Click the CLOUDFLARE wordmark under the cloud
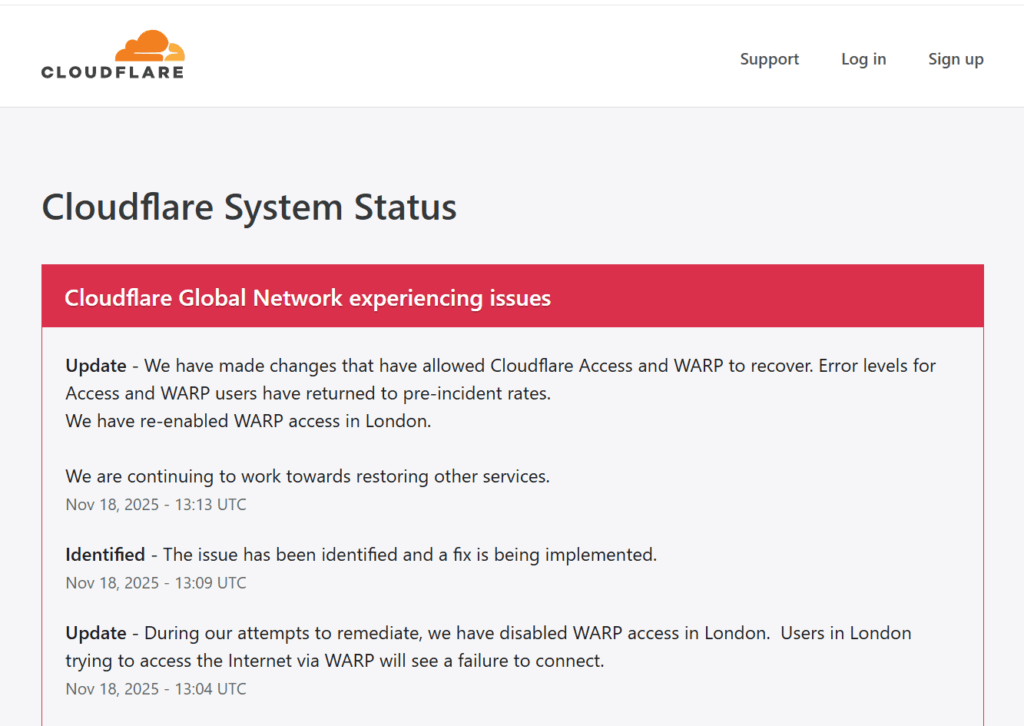1024x726 pixels. (112, 72)
